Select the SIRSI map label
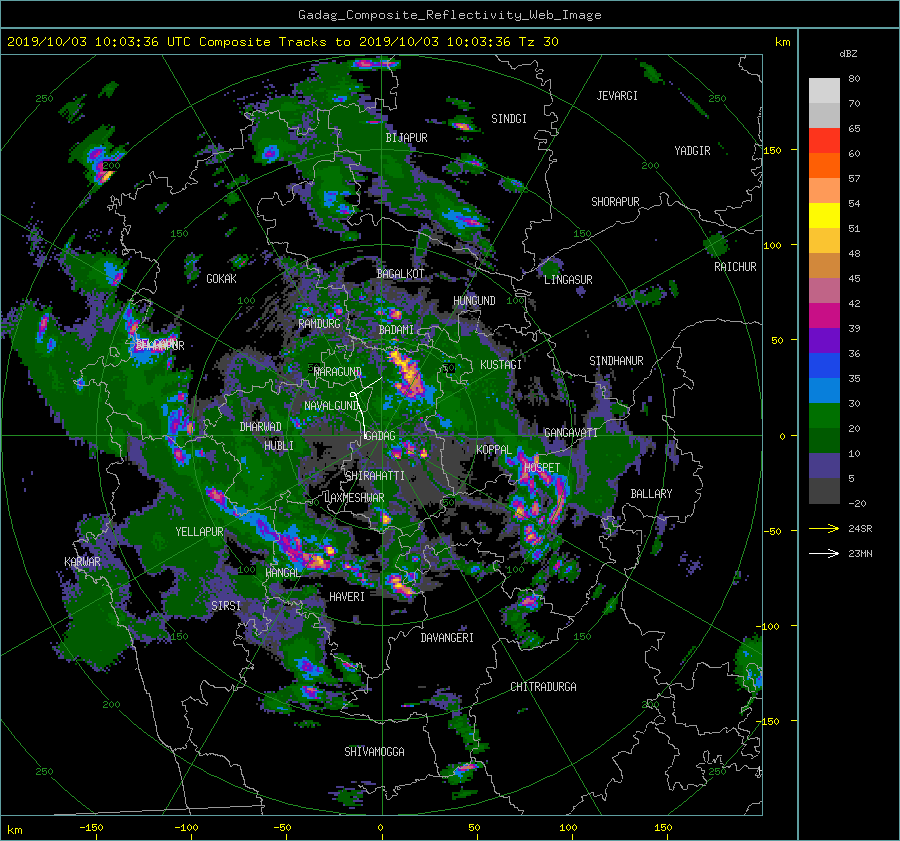Image resolution: width=900 pixels, height=841 pixels. click(226, 606)
